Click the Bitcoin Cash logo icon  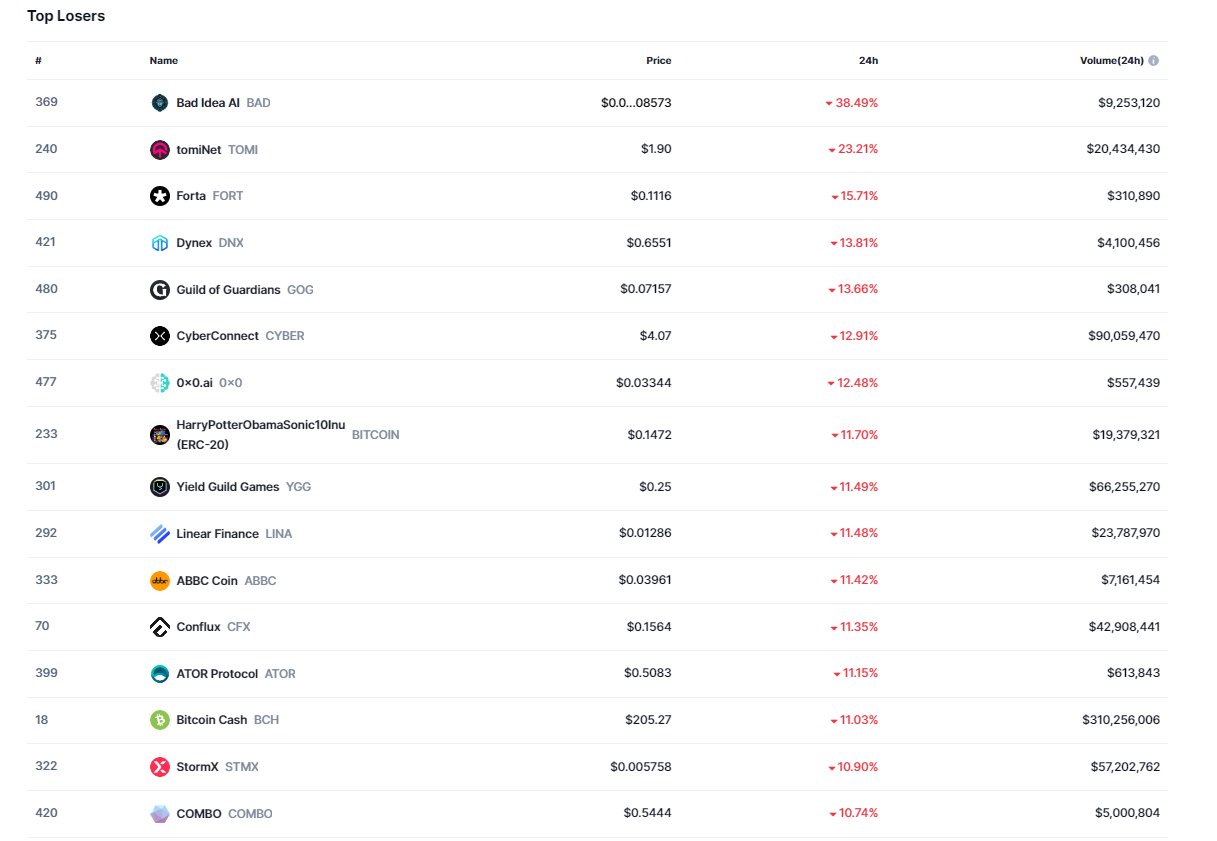pos(160,720)
